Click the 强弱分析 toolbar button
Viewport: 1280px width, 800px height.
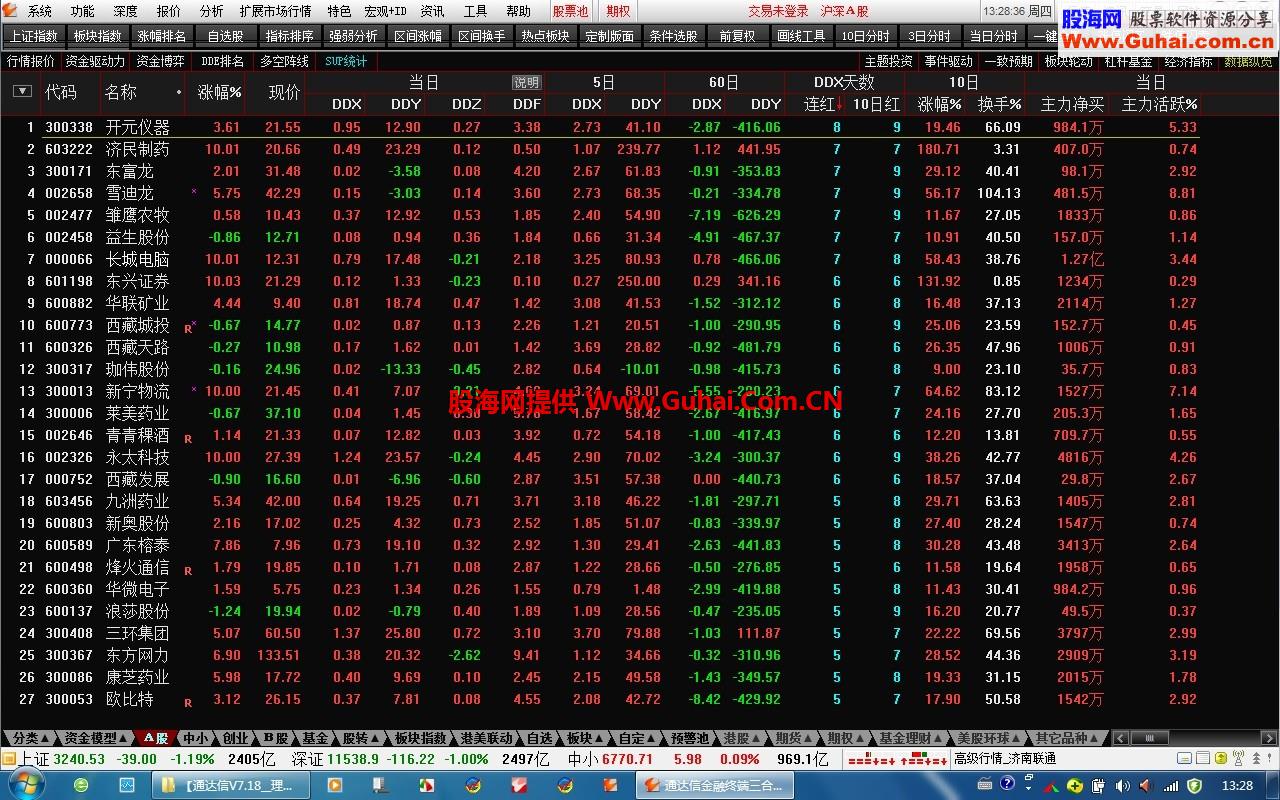353,35
